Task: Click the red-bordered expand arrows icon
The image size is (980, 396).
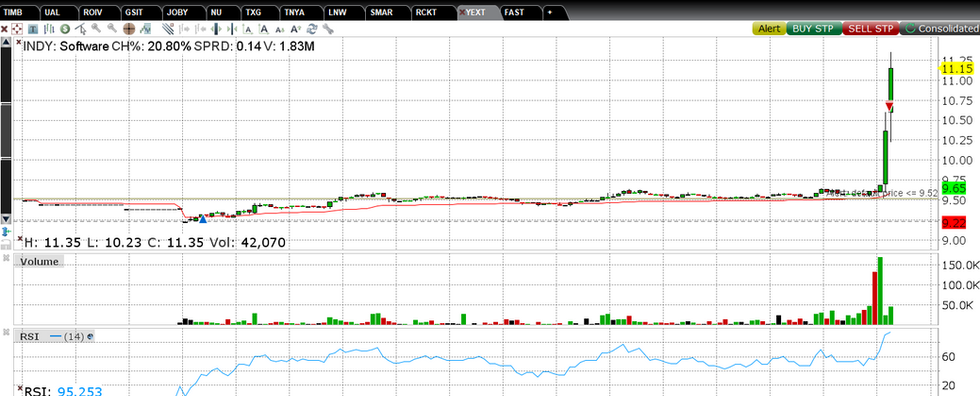Action: point(17,29)
